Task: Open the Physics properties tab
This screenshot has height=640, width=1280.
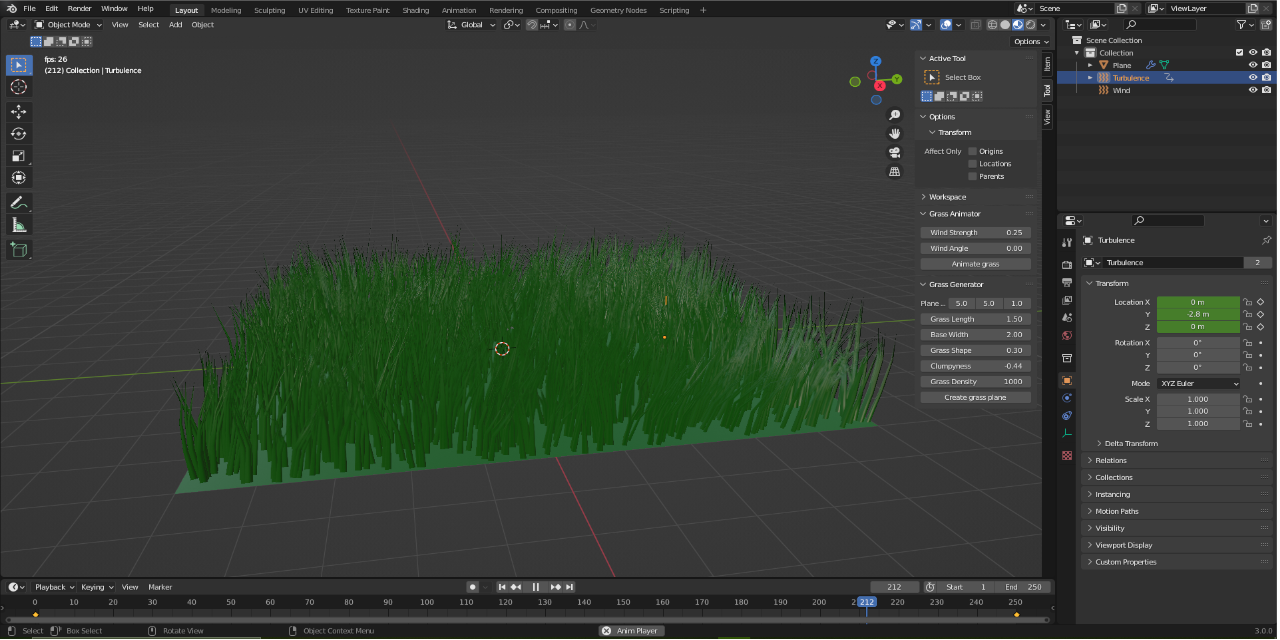Action: 1067,398
